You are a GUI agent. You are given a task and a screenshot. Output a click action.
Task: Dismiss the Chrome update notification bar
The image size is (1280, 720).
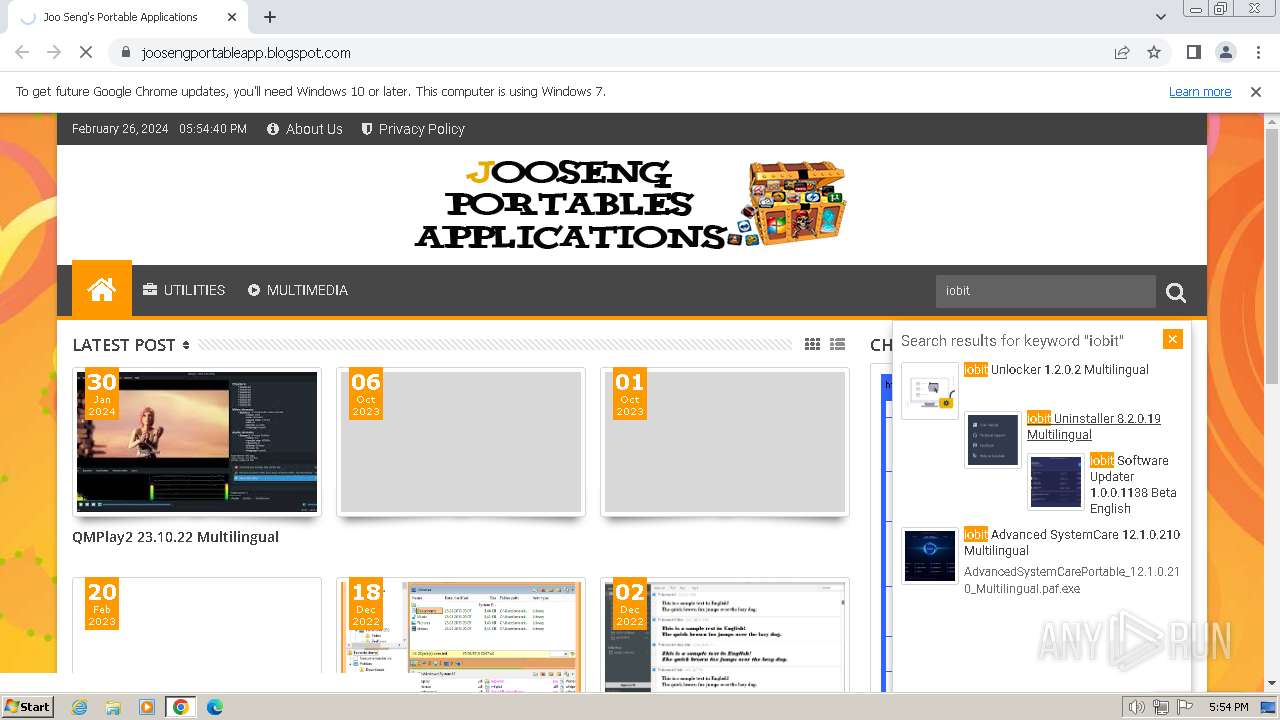(x=1256, y=92)
